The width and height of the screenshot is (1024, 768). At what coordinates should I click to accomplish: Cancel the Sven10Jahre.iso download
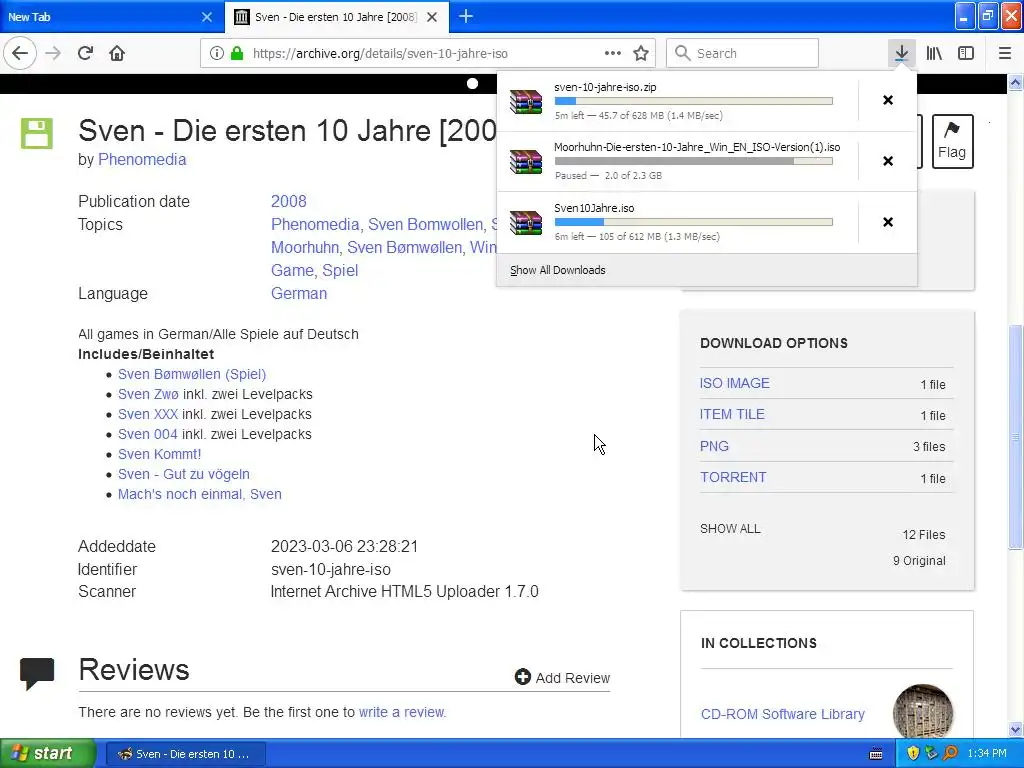[888, 222]
